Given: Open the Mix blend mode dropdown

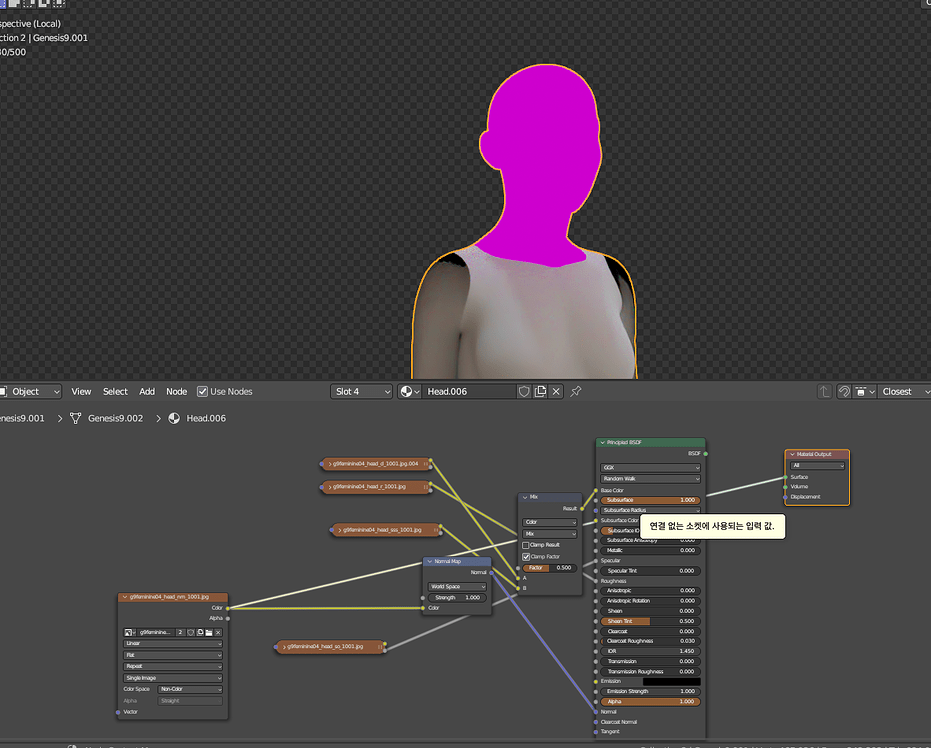Looking at the screenshot, I should pos(550,534).
